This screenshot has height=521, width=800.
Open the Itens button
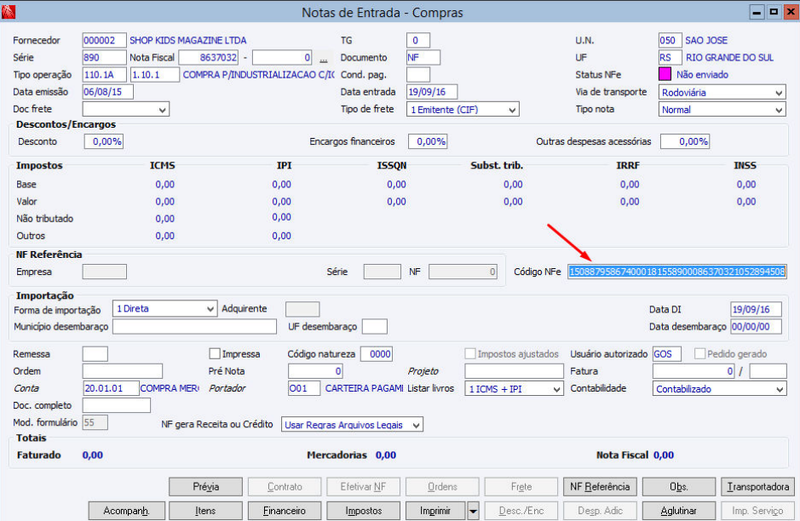point(206,510)
